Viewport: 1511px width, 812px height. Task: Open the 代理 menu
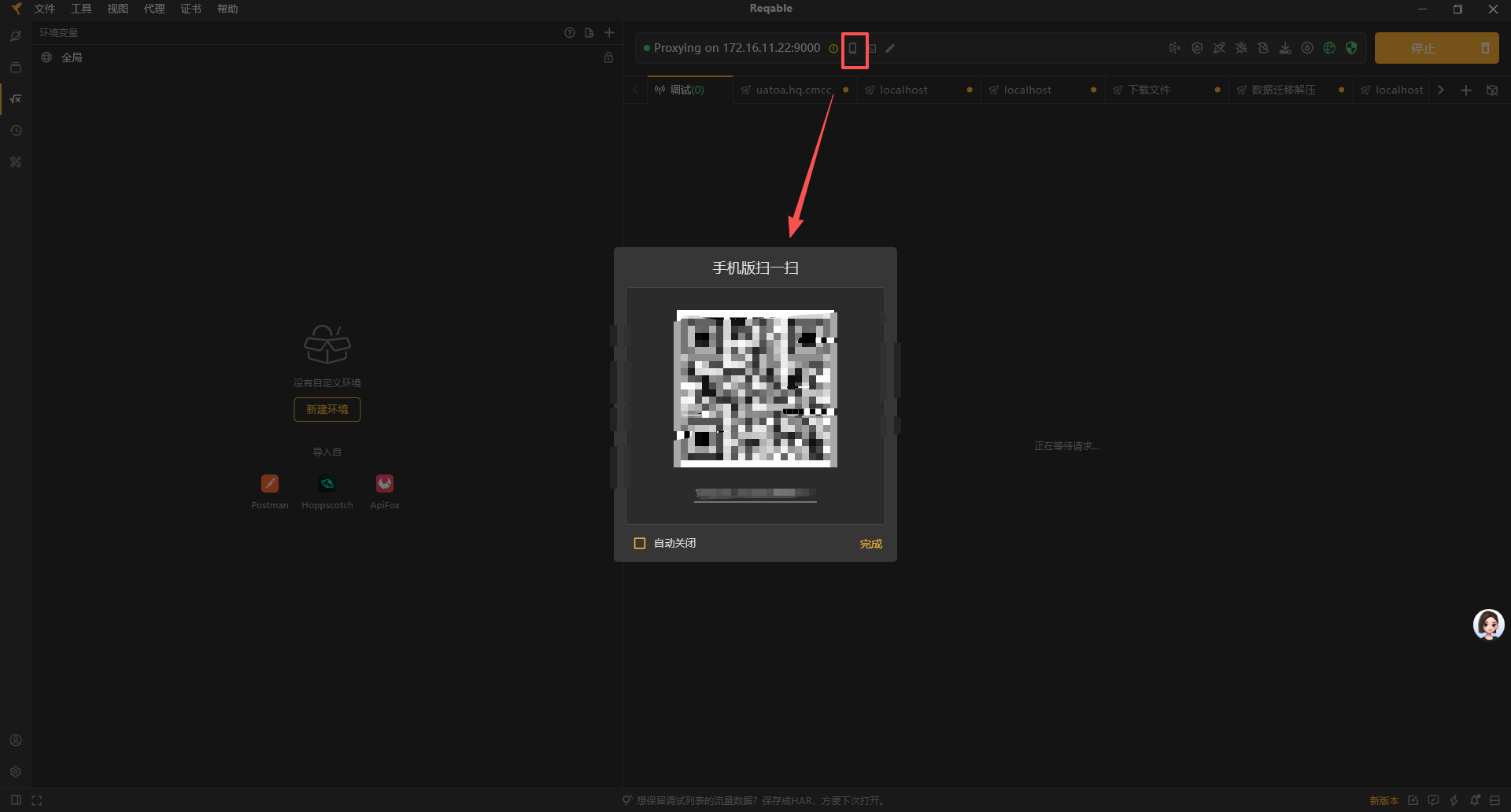tap(154, 9)
